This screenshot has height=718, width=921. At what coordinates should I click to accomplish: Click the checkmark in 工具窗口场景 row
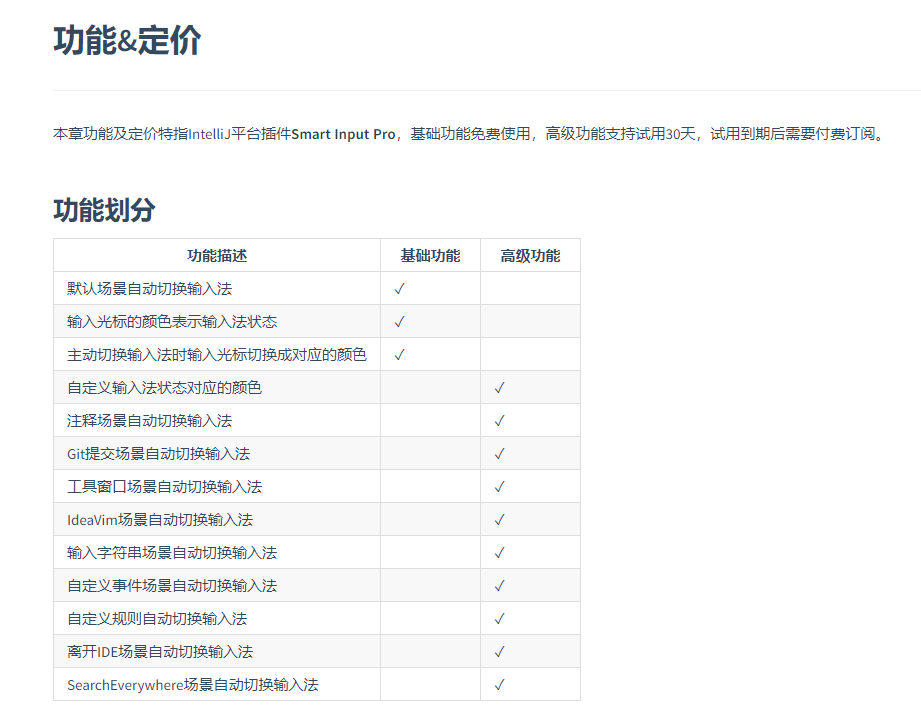tap(499, 487)
